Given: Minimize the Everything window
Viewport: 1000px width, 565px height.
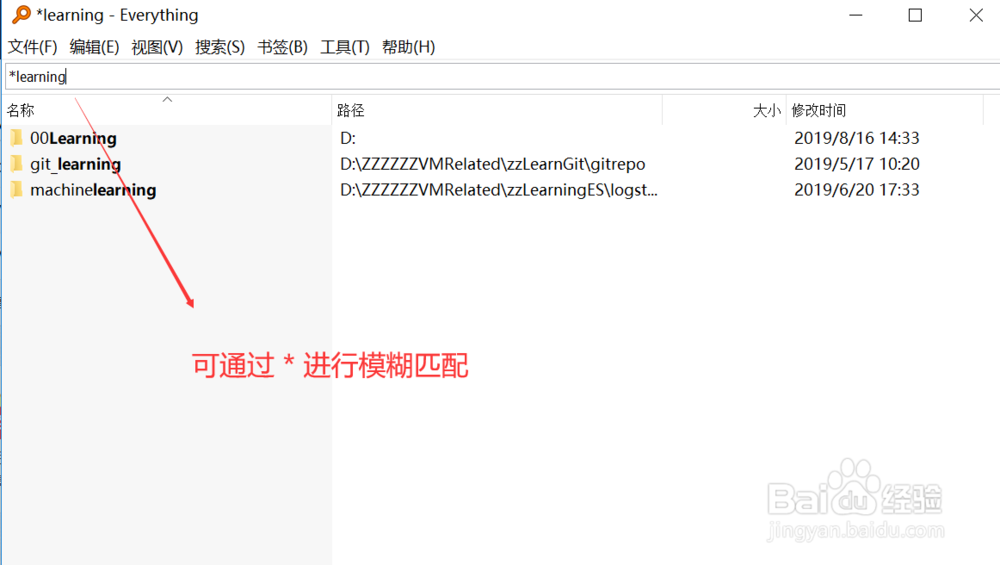Looking at the screenshot, I should [856, 15].
